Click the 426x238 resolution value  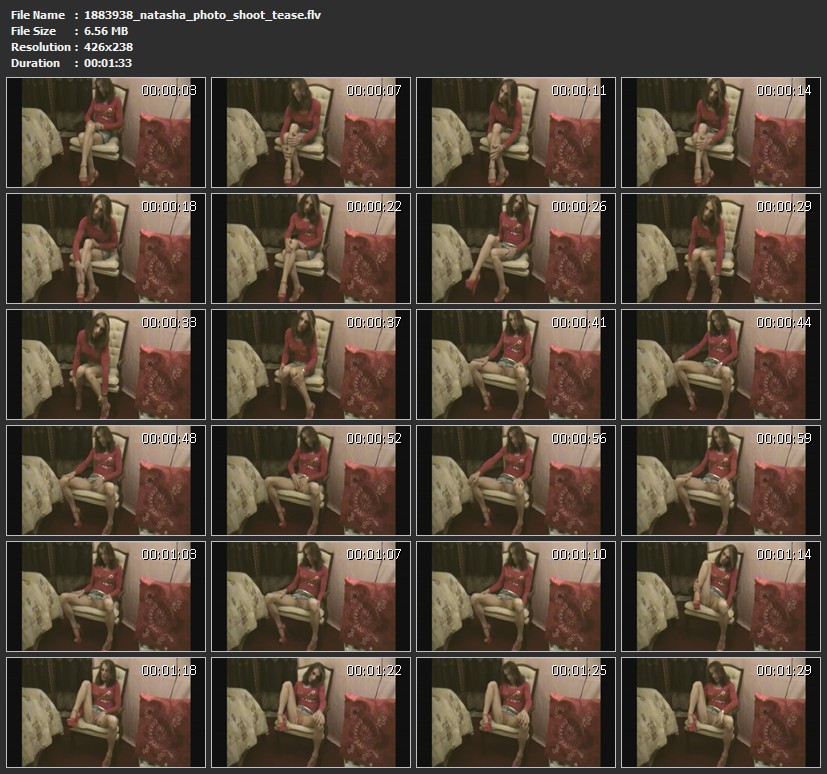tap(109, 47)
